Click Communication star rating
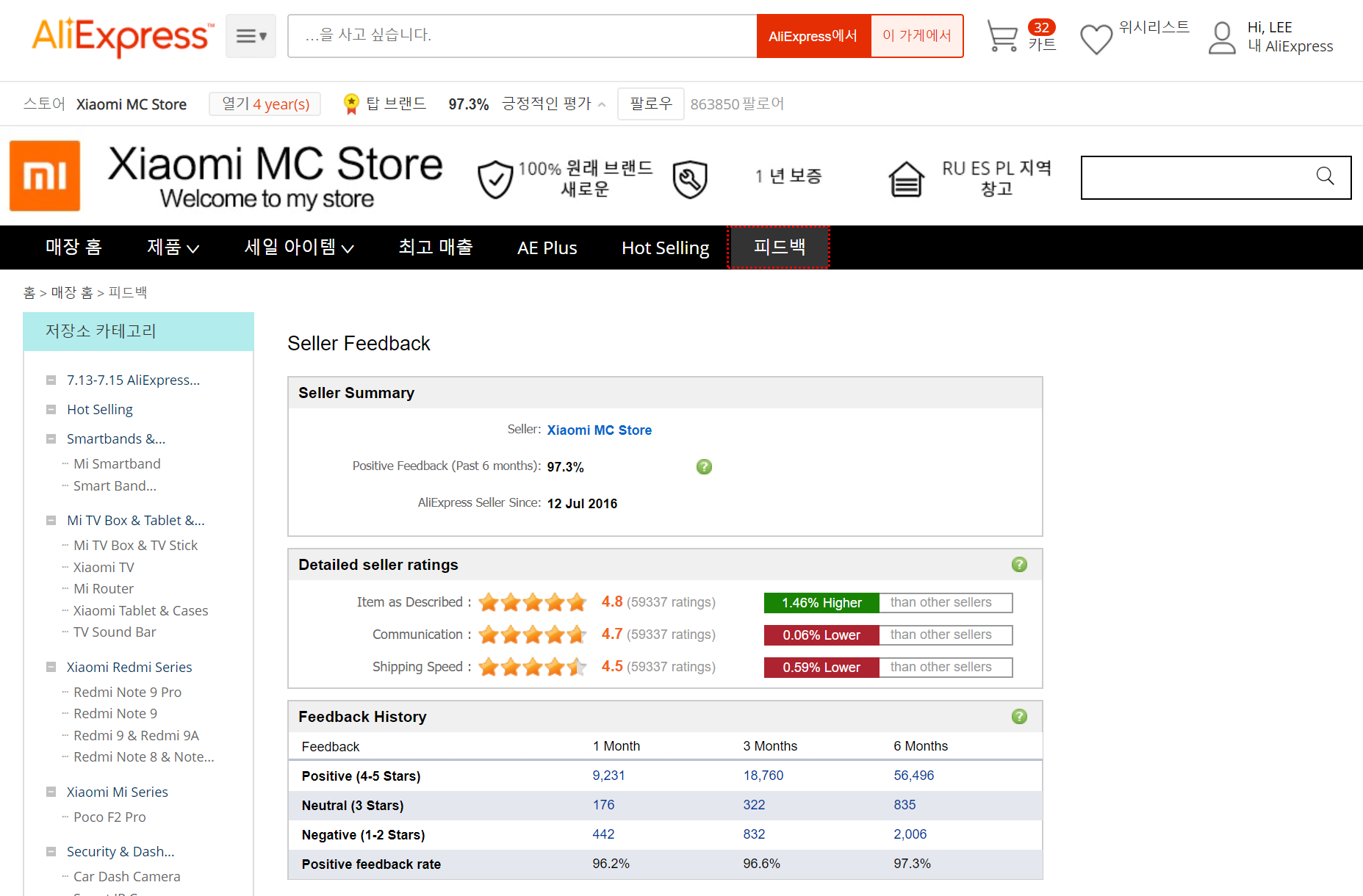This screenshot has height=896, width=1363. pos(533,635)
